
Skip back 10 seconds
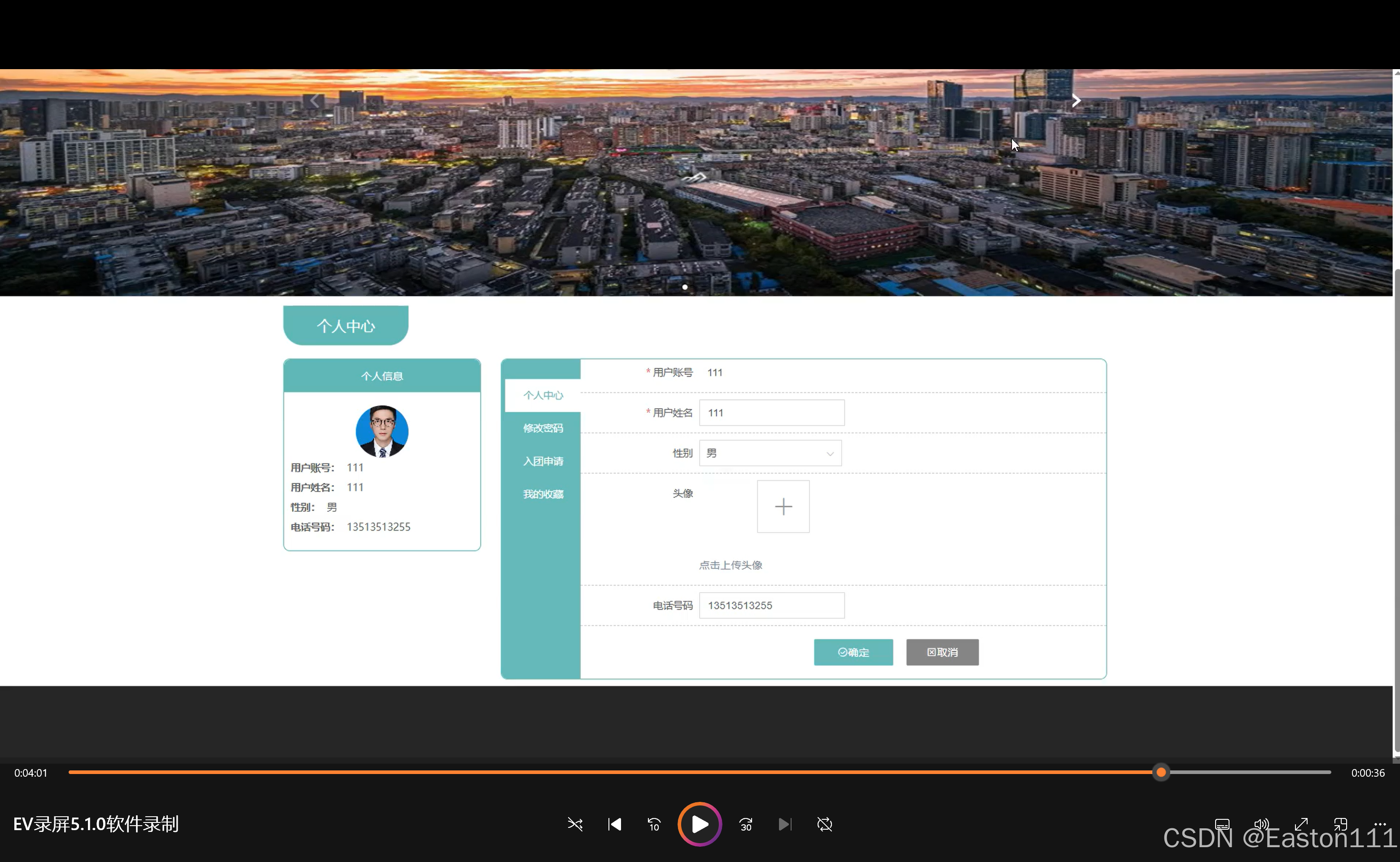[x=654, y=824]
